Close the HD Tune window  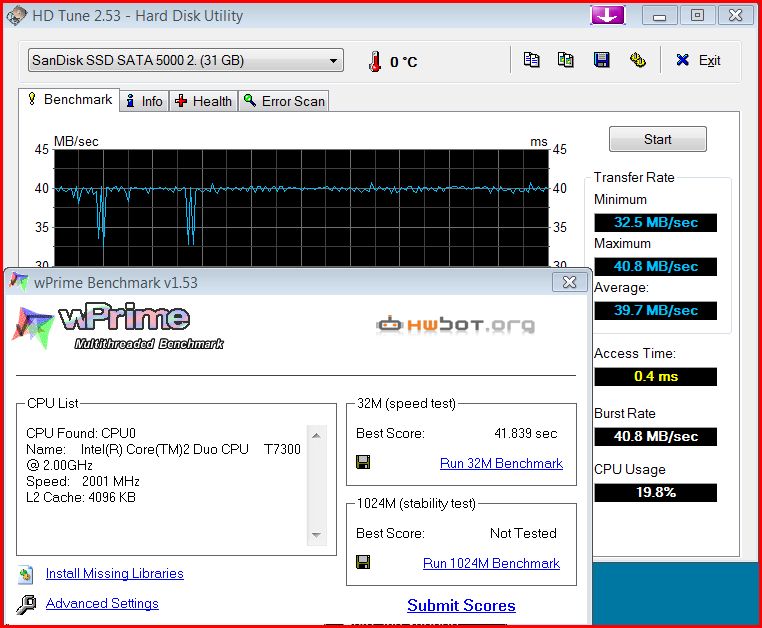coord(735,16)
